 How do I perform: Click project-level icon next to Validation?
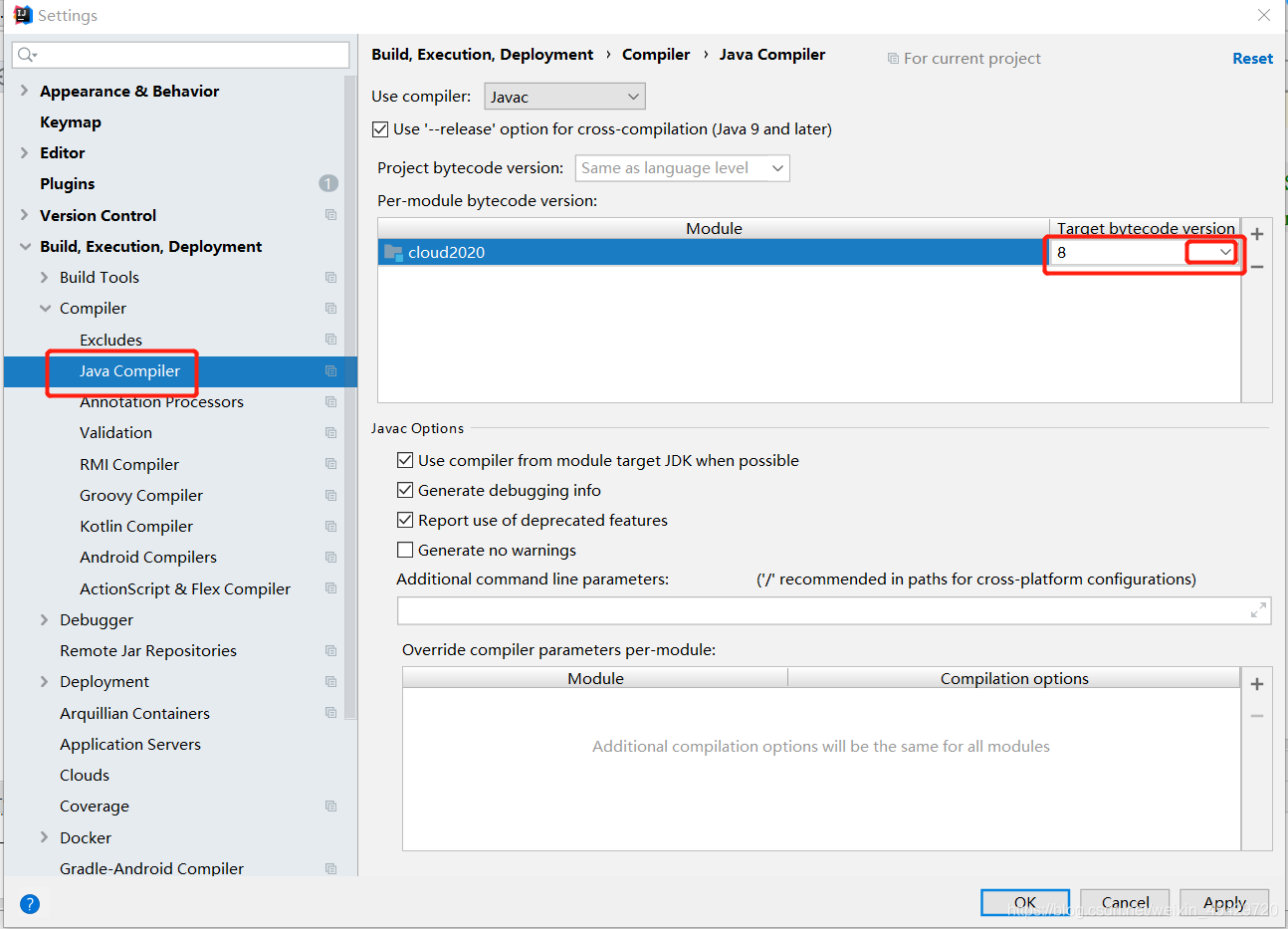point(330,433)
